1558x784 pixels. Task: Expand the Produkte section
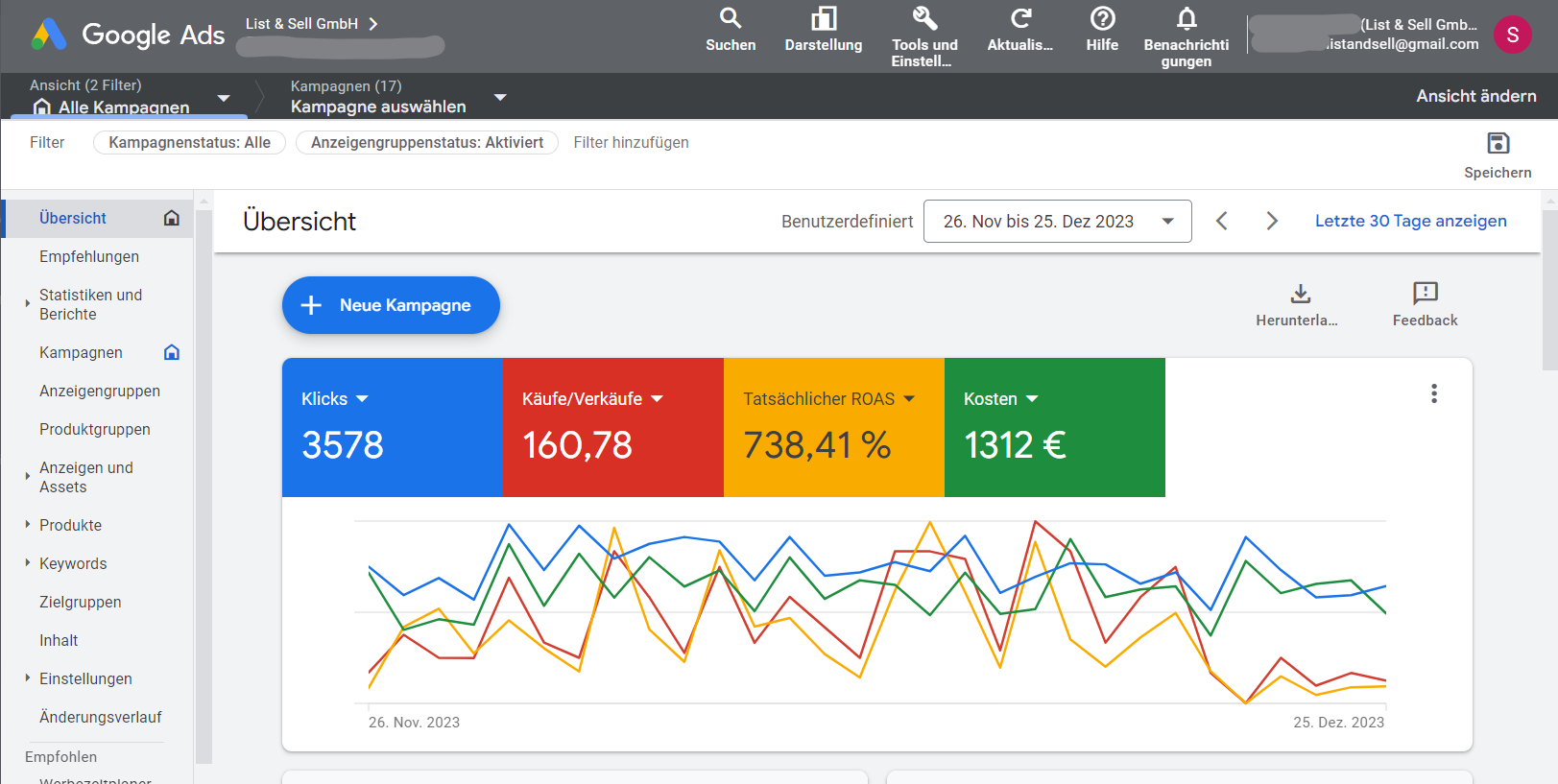[x=27, y=524]
